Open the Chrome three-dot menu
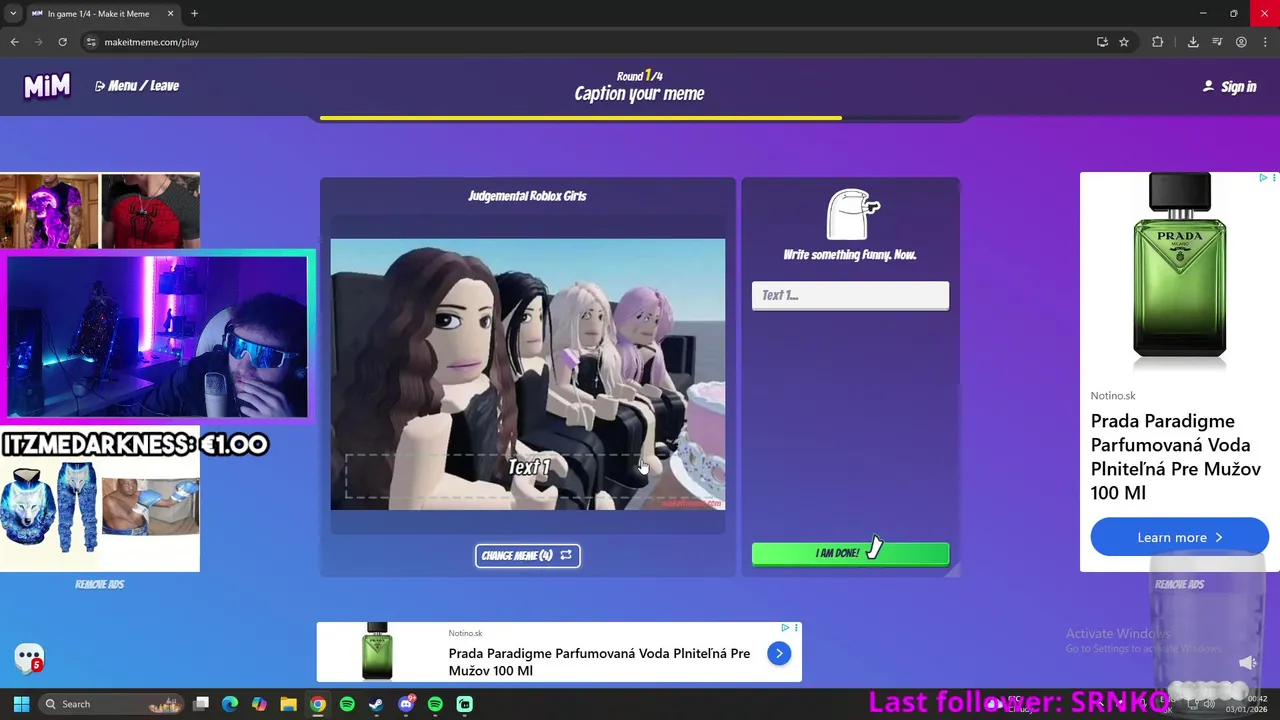Viewport: 1280px width, 720px height. 1265,42
